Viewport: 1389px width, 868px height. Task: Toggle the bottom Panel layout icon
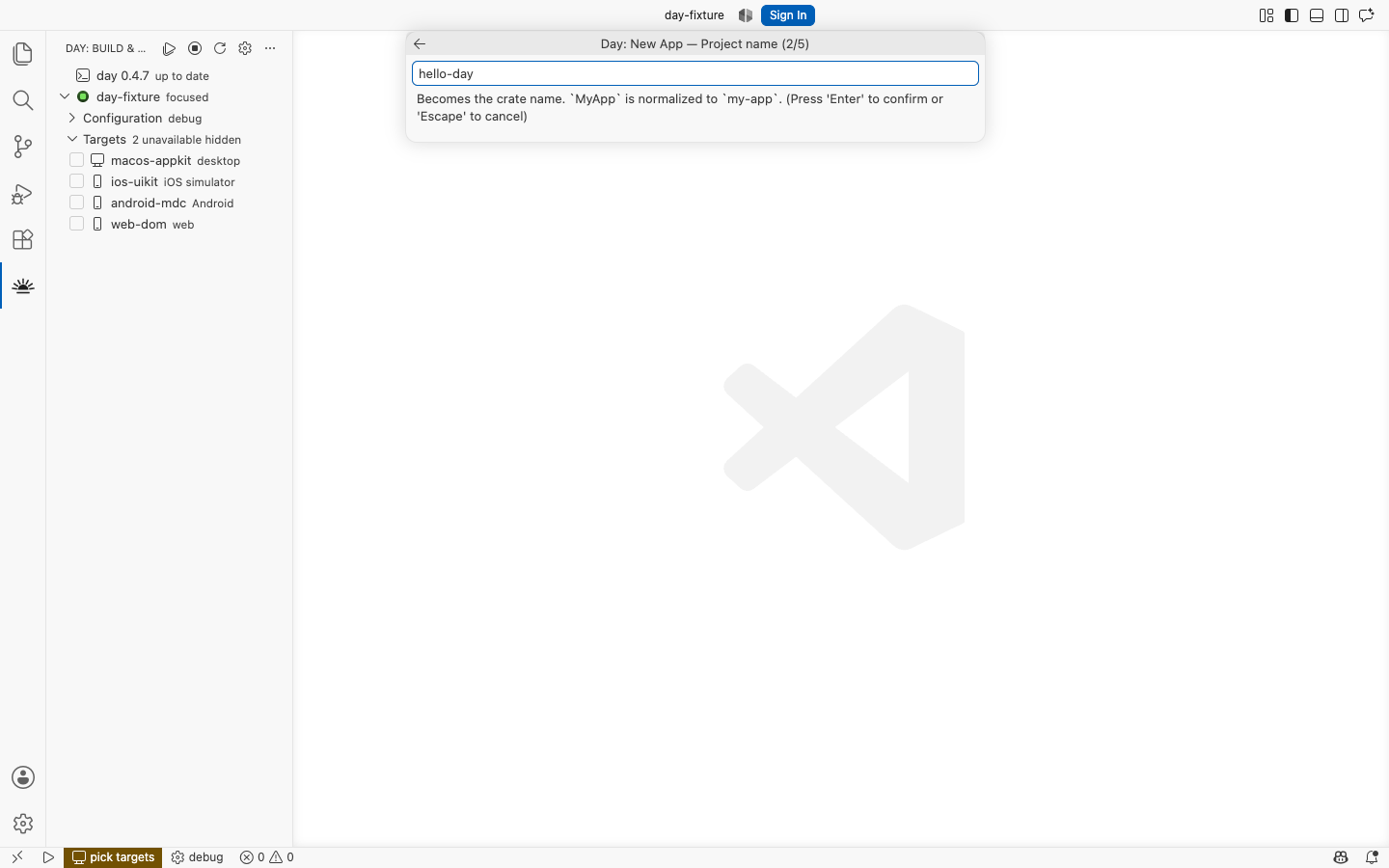click(x=1317, y=15)
